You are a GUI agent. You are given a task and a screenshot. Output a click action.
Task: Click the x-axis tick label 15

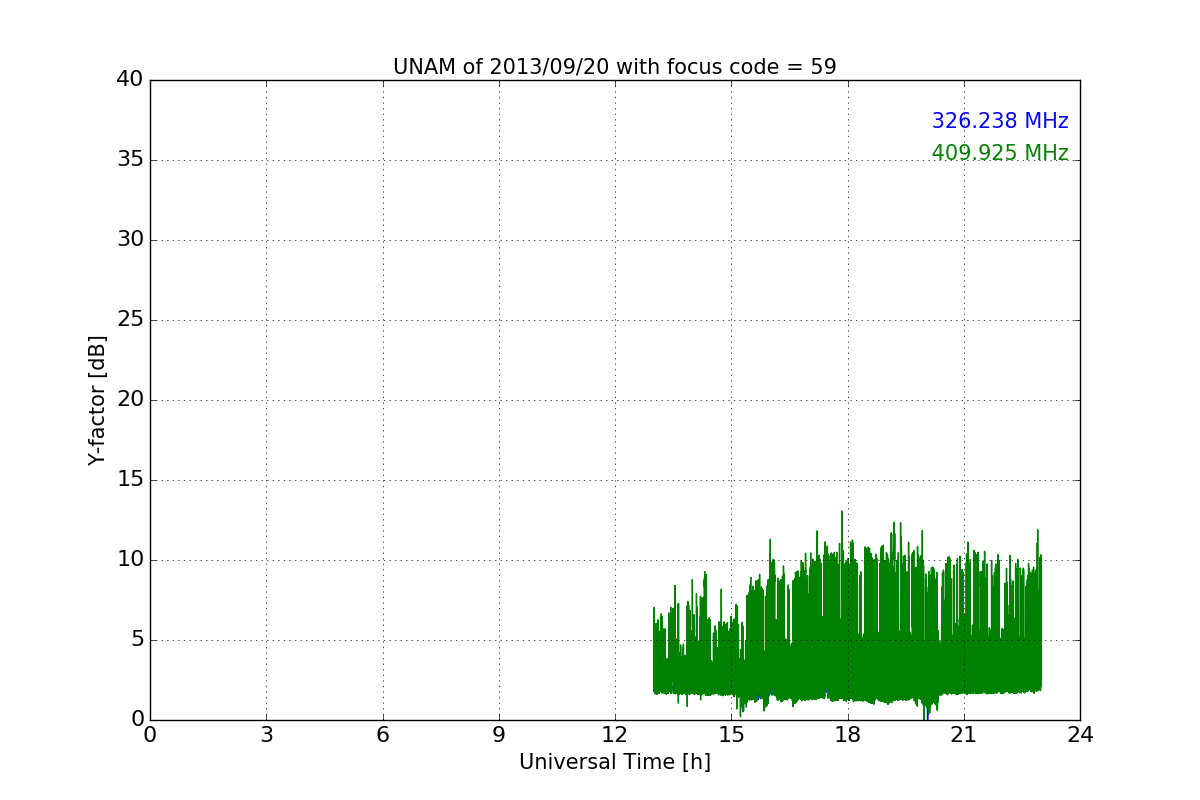[731, 735]
